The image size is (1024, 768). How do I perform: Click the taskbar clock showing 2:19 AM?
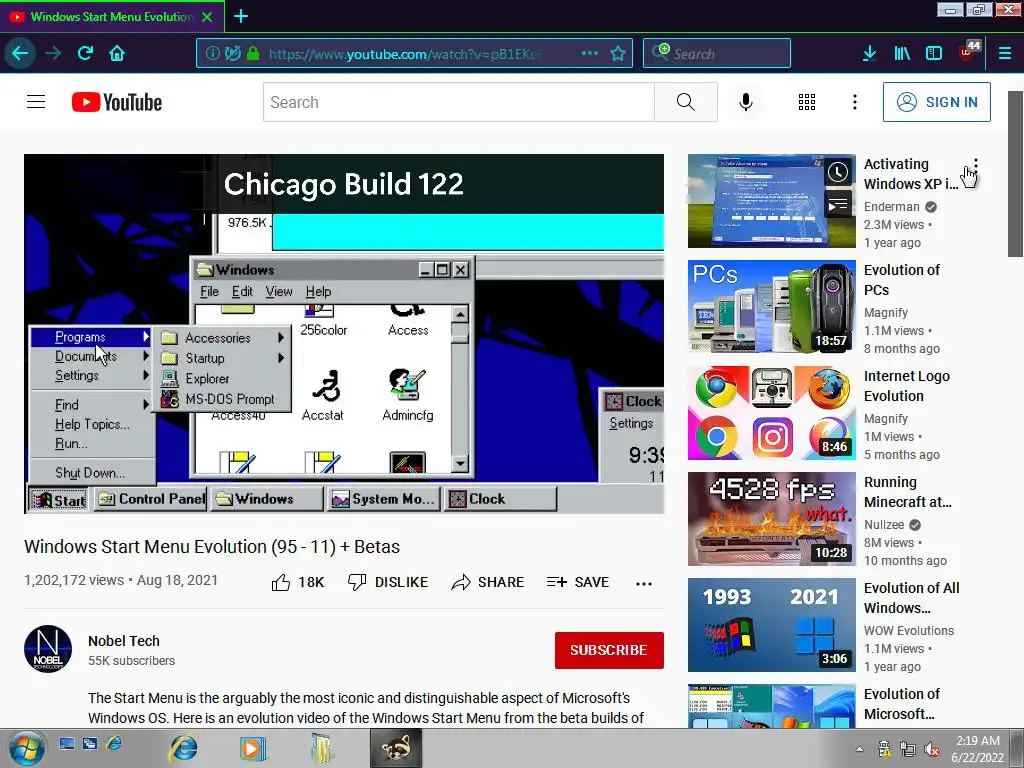[x=978, y=749]
